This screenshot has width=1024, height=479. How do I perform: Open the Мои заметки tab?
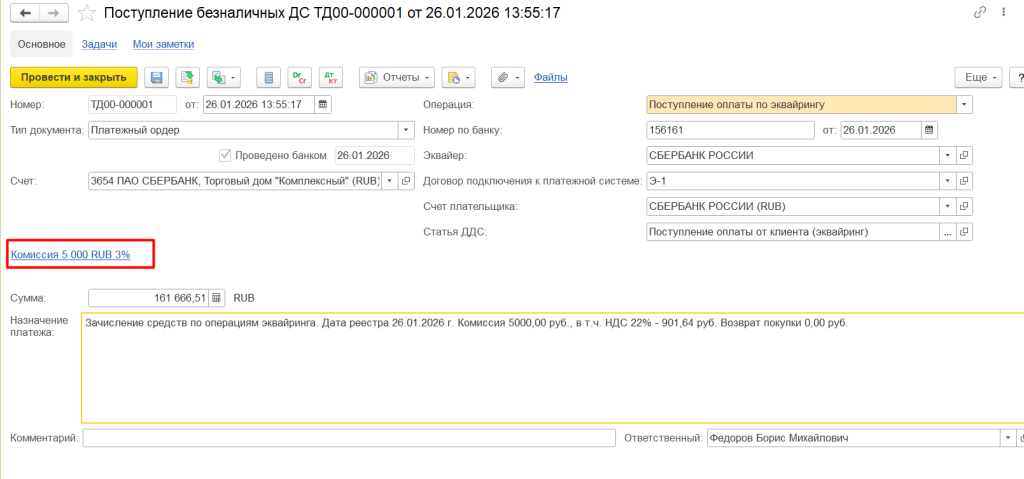pyautogui.click(x=163, y=44)
